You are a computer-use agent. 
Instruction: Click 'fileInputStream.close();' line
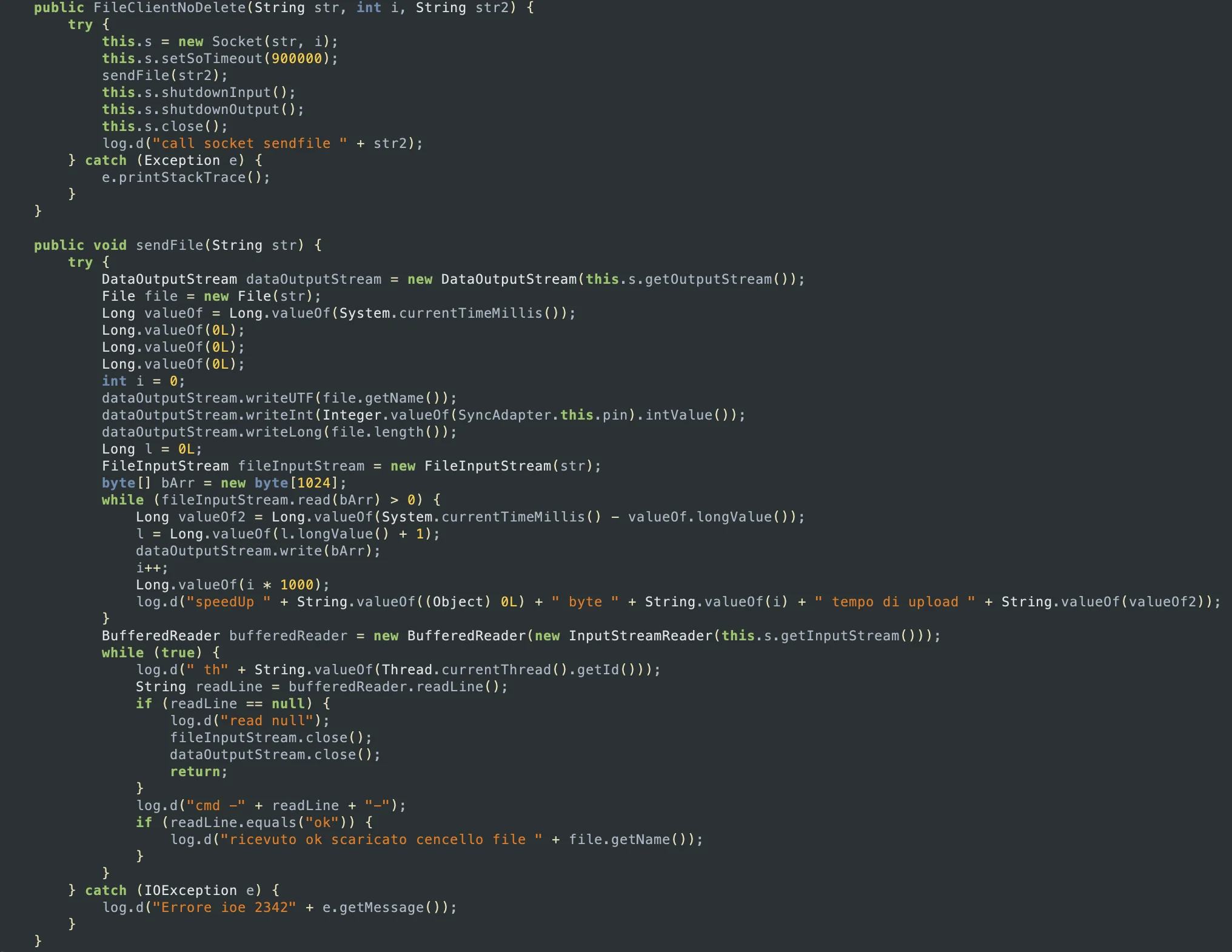pos(271,738)
